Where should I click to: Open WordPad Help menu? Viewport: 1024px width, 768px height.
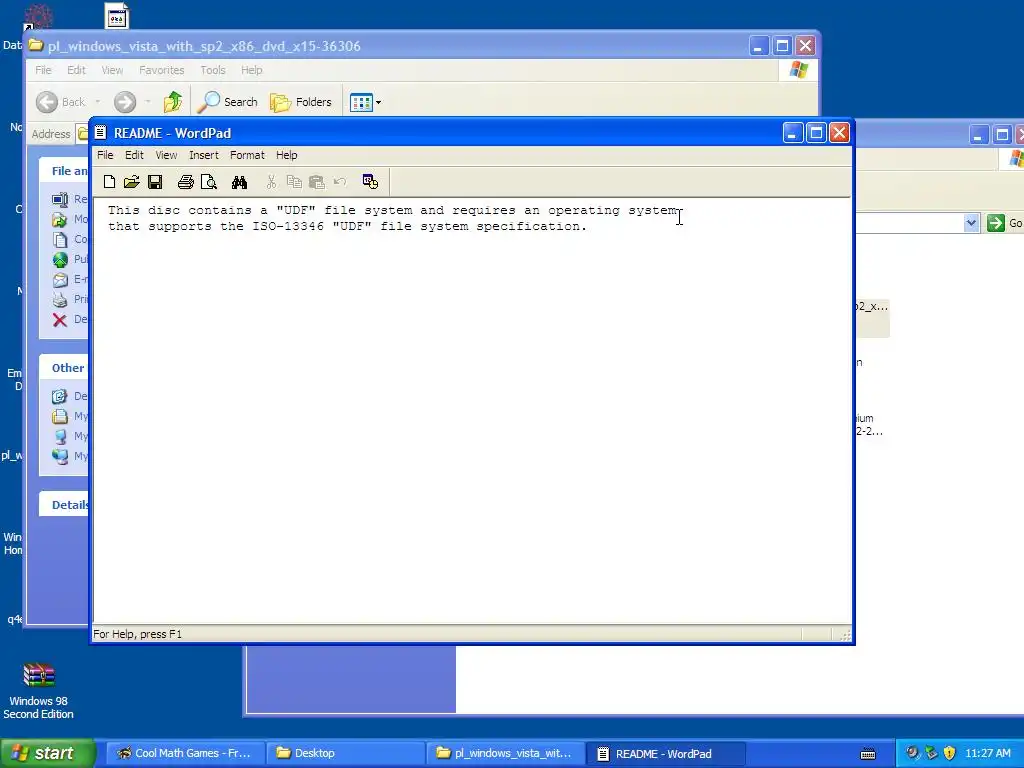pyautogui.click(x=286, y=155)
